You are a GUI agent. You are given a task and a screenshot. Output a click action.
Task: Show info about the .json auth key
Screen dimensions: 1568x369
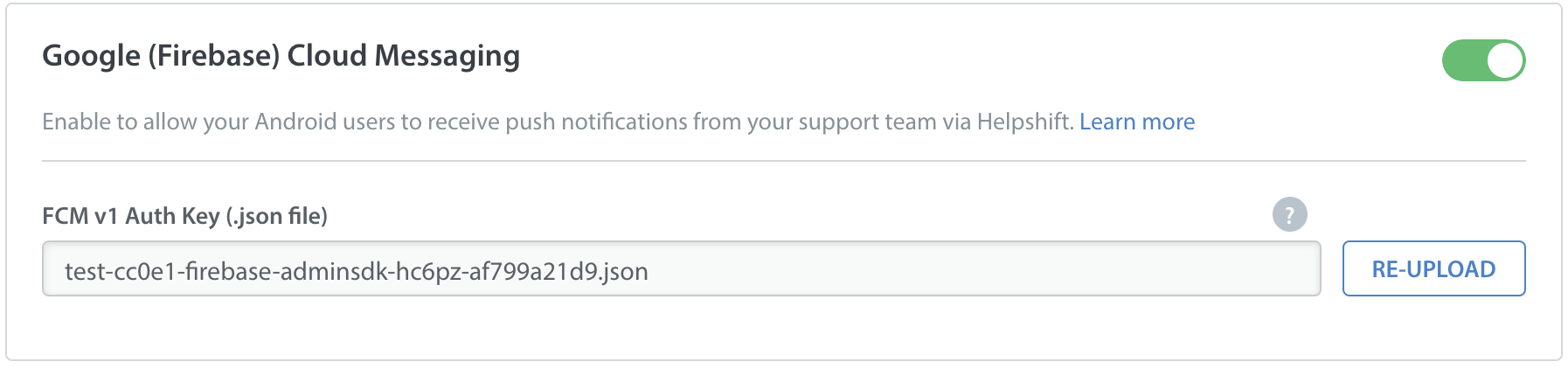click(x=1289, y=214)
